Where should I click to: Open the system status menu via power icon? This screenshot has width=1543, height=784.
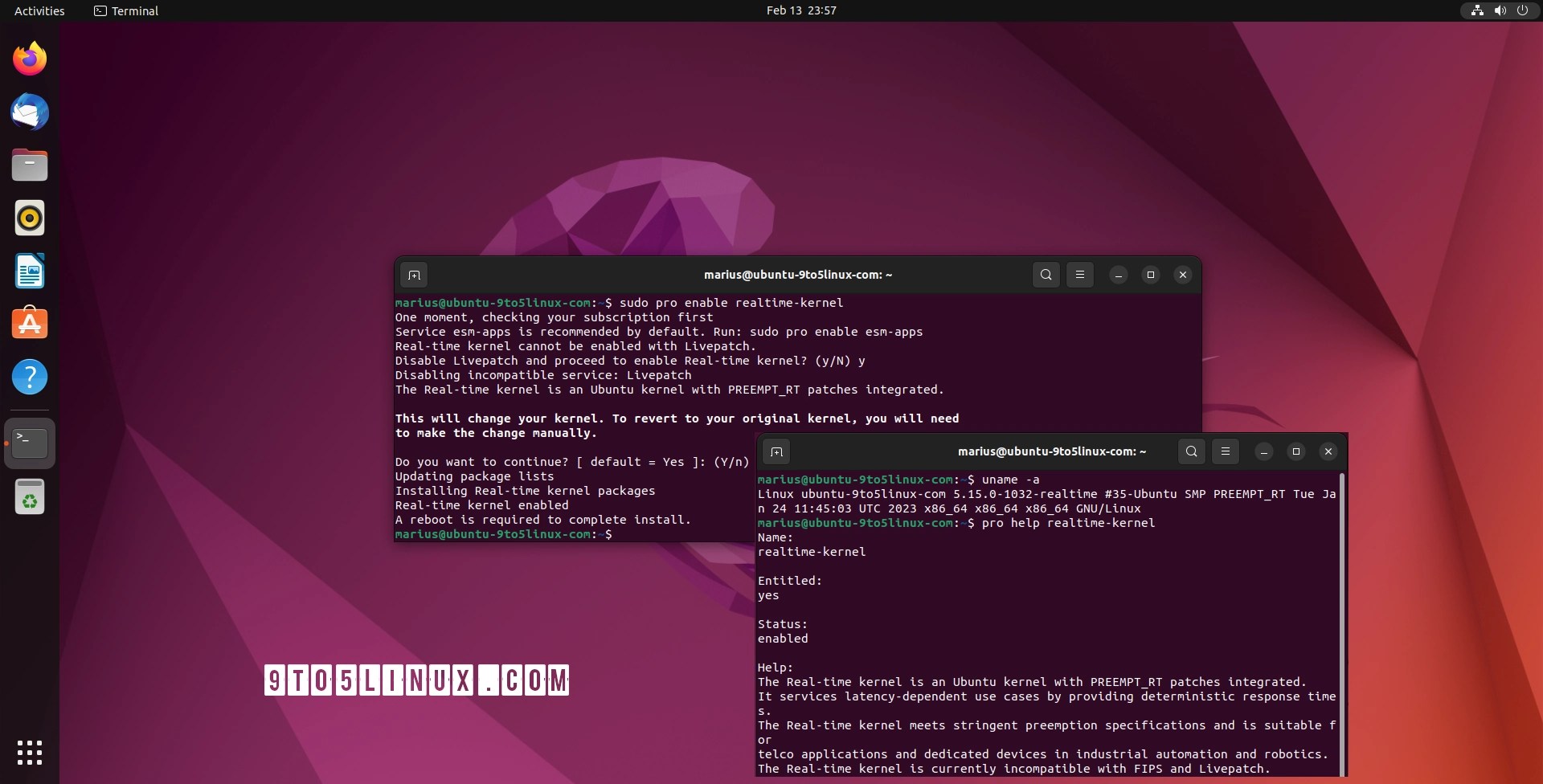[1523, 10]
